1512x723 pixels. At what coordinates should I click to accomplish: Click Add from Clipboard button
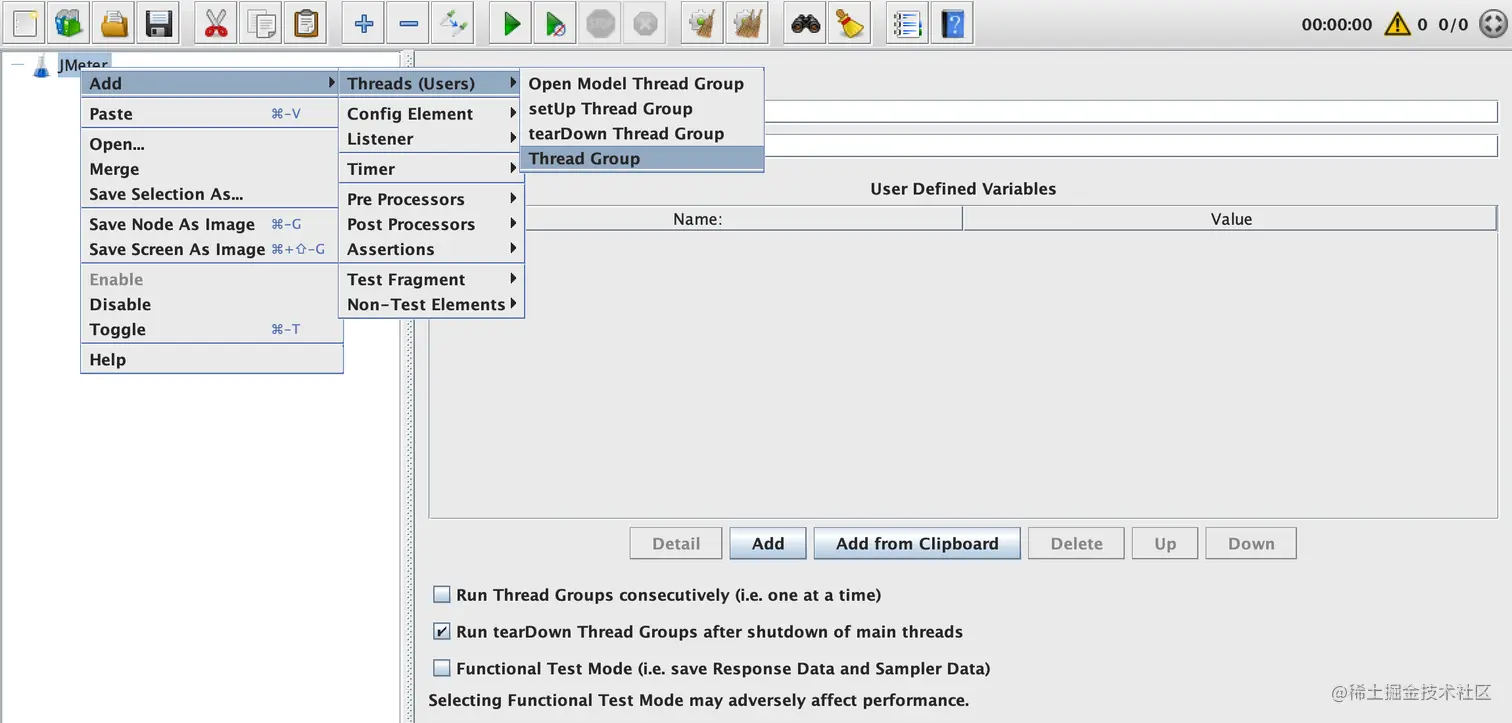[x=917, y=544]
